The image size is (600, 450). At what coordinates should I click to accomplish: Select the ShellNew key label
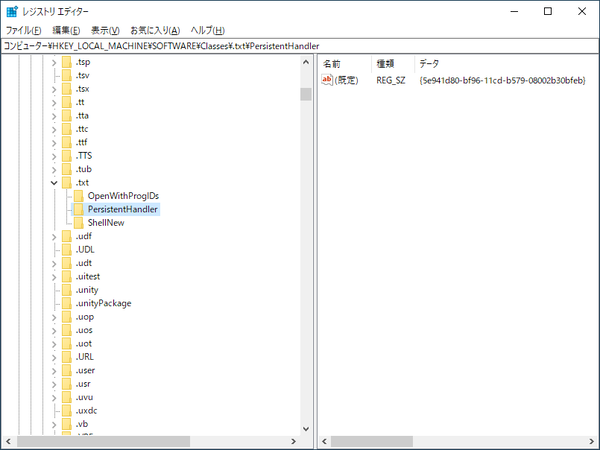coord(106,223)
